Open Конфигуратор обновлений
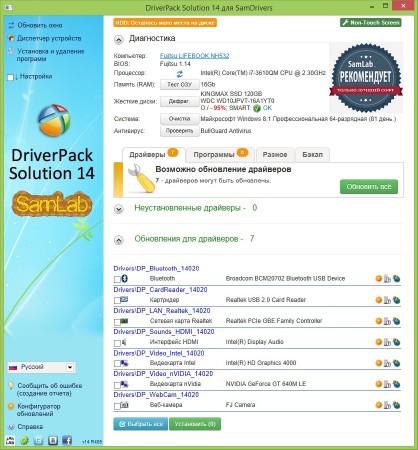Image resolution: width=418 pixels, height=450 pixels. [39, 410]
